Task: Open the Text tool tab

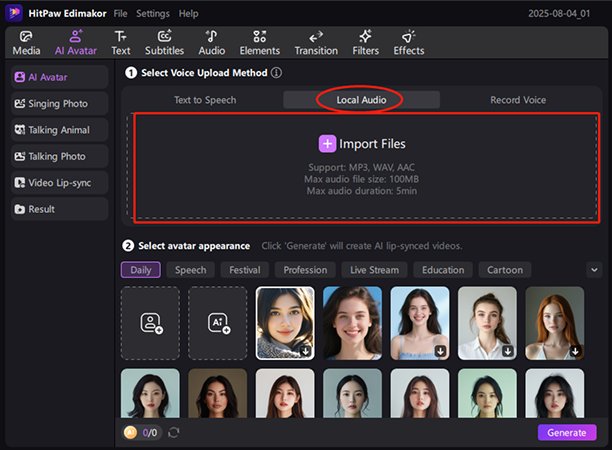Action: coord(121,43)
